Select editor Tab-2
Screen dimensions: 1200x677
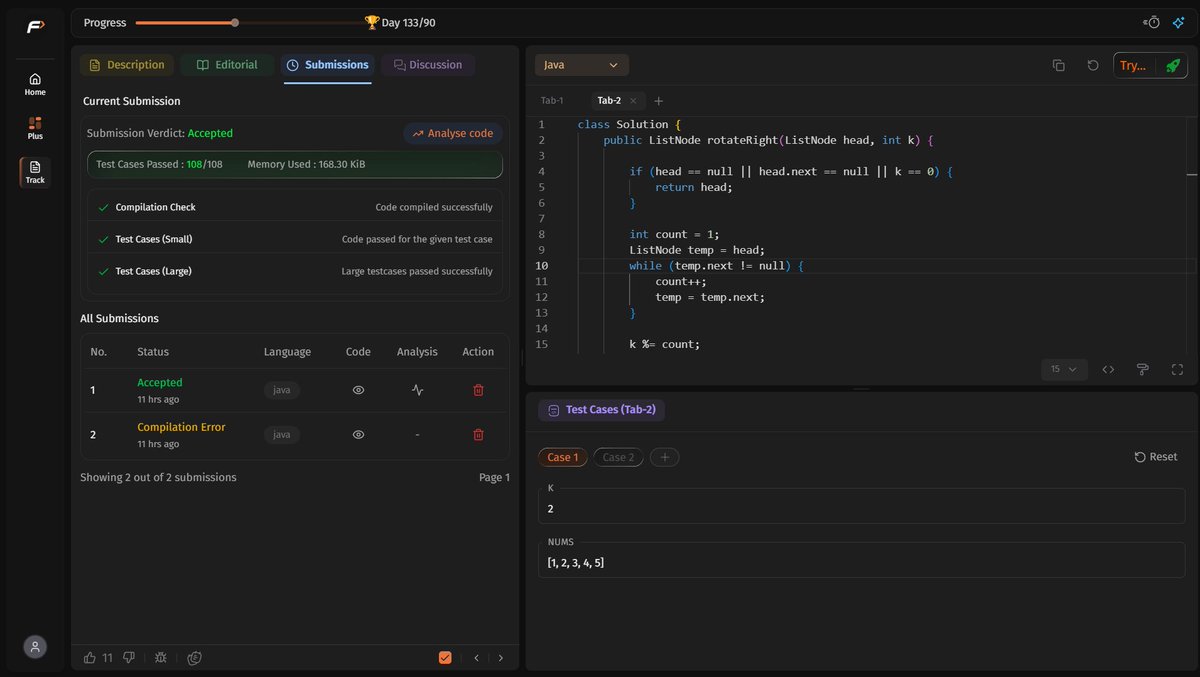click(609, 101)
